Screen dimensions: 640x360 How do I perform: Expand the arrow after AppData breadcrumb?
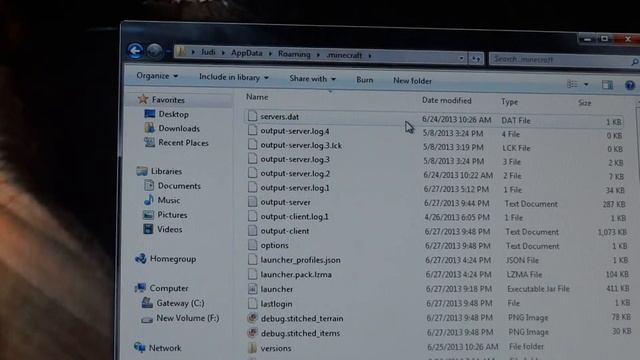tap(270, 53)
